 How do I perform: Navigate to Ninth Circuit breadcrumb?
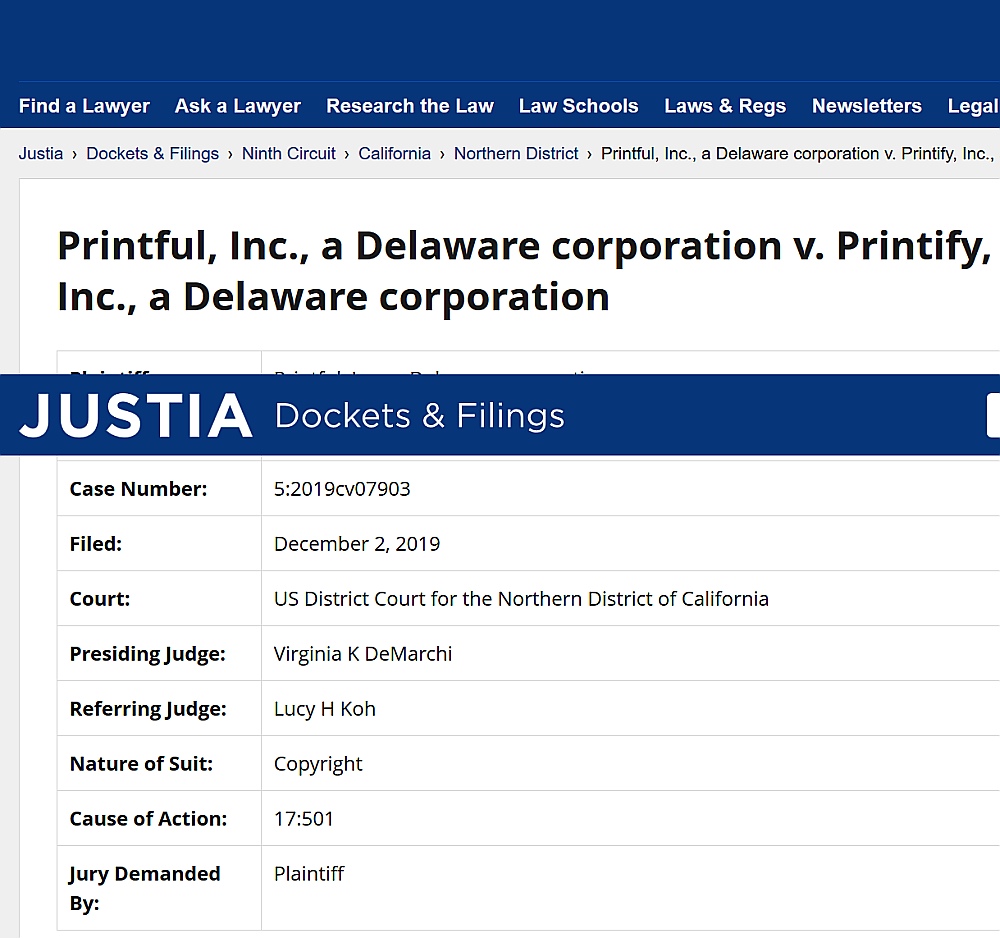coord(288,154)
